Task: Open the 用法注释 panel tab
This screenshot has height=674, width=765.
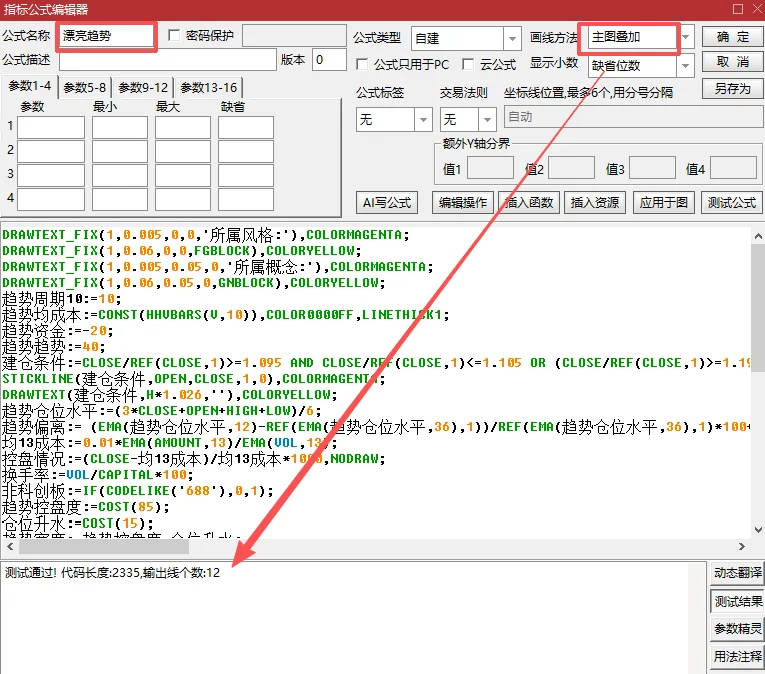Action: click(737, 657)
